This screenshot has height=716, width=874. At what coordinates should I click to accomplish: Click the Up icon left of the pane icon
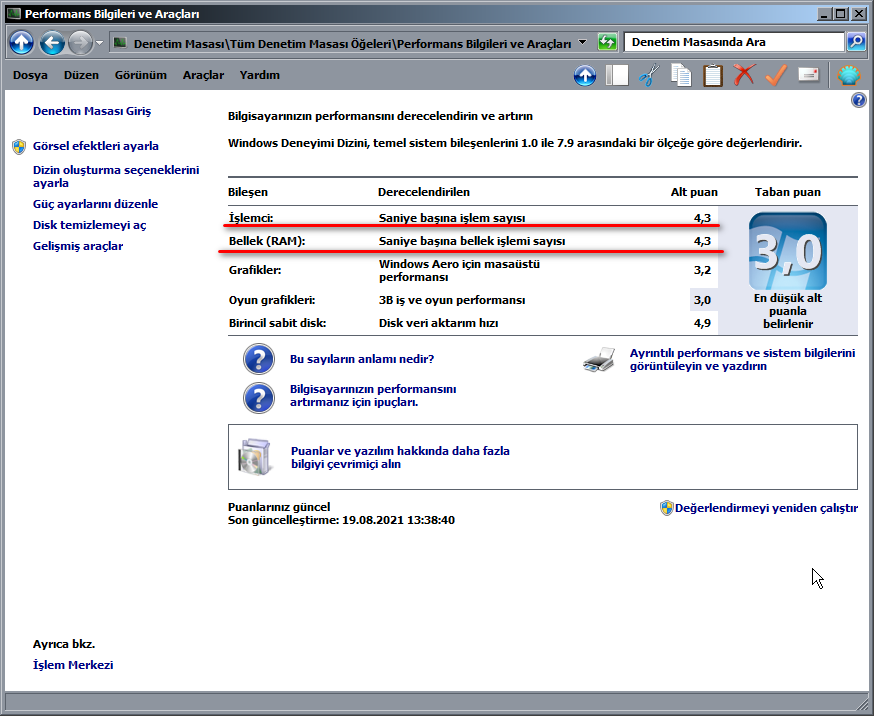[585, 75]
